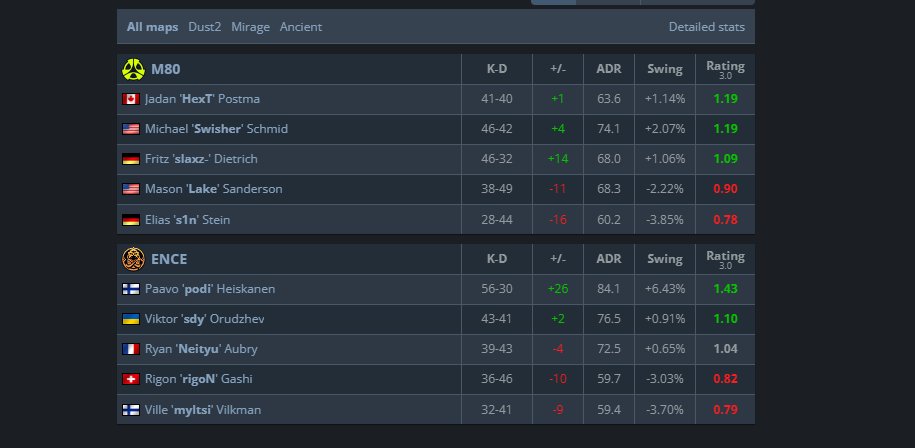Click the French flag beside Neityu
915x448 pixels.
point(130,349)
